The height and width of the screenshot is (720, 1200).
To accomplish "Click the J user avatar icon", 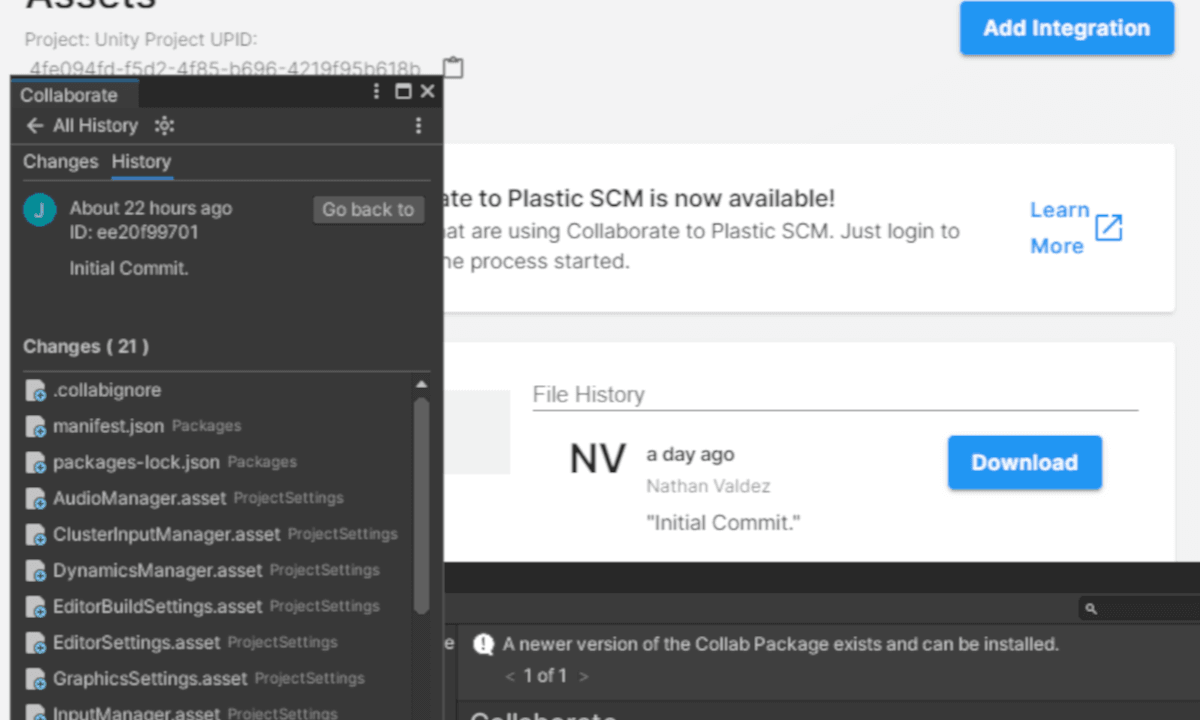I will (39, 210).
